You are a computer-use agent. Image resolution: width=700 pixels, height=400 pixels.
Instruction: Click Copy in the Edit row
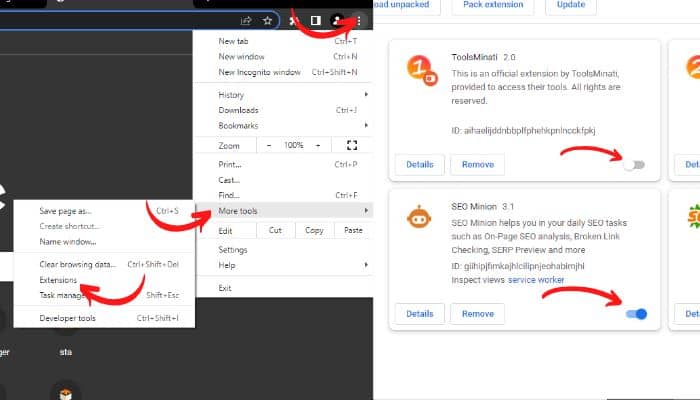coord(314,230)
